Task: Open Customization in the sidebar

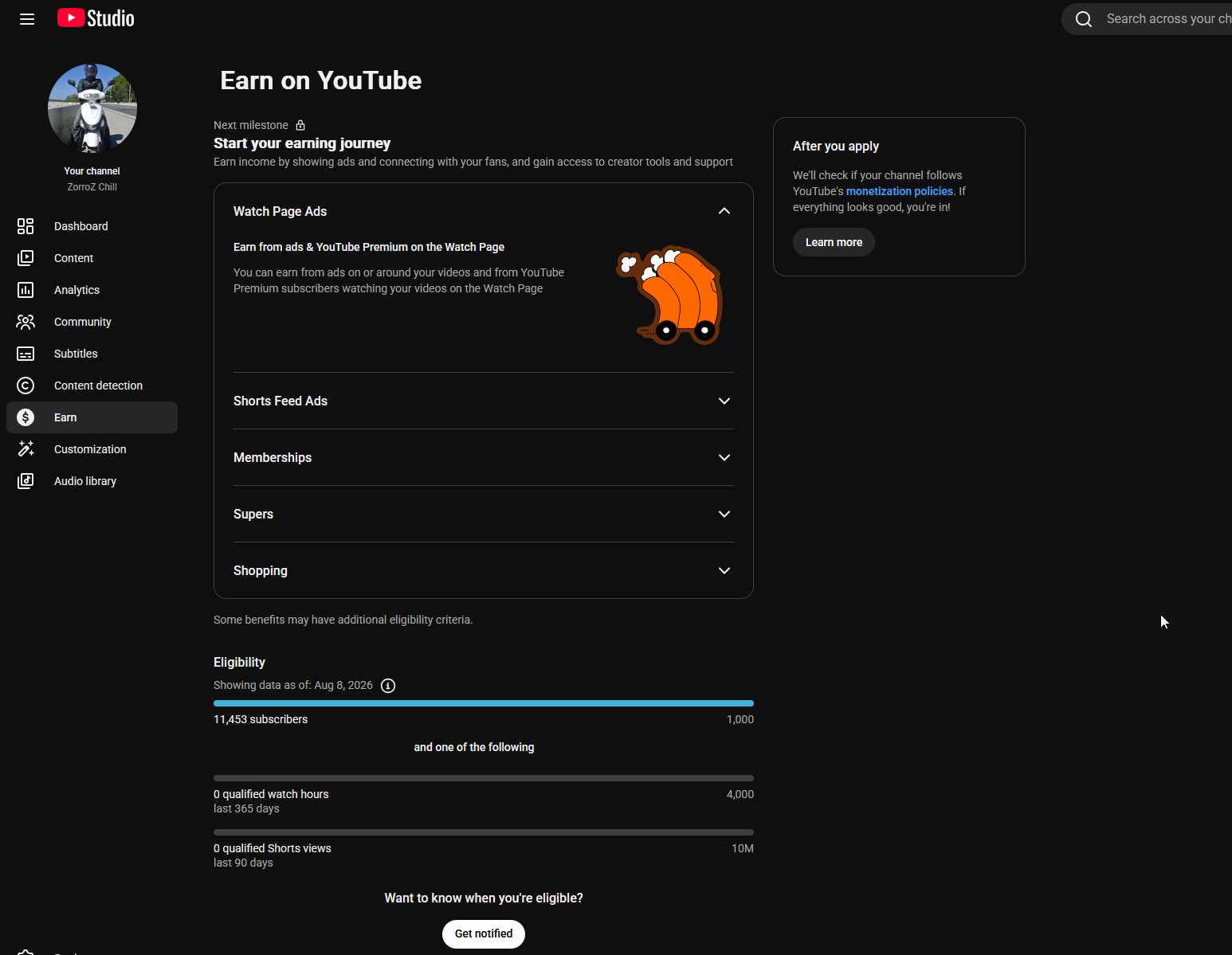Action: 92,449
